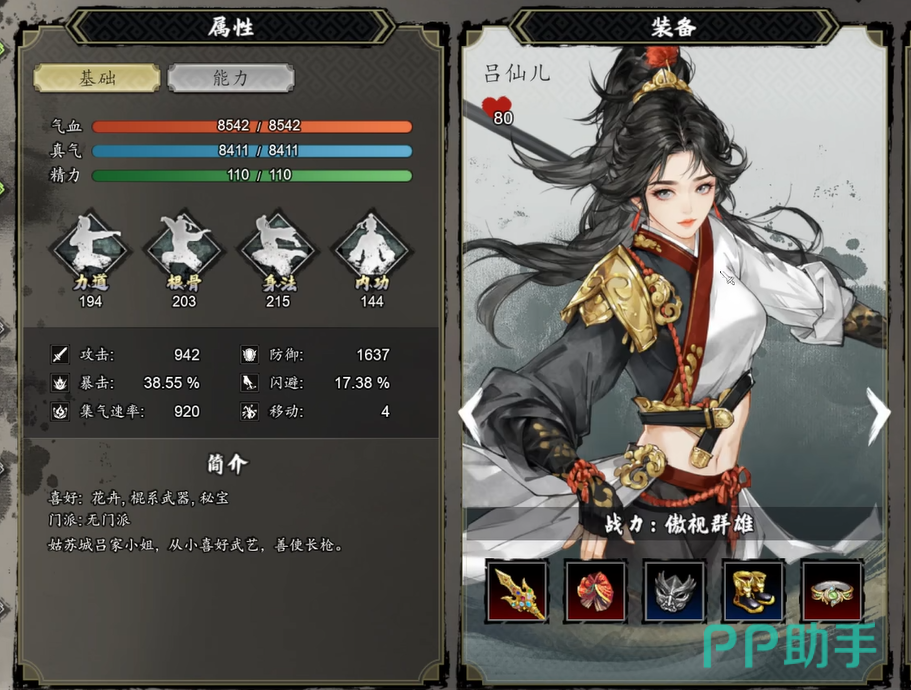Select the golden spear weapon equipment slot
Image resolution: width=911 pixels, height=690 pixels.
[x=517, y=592]
